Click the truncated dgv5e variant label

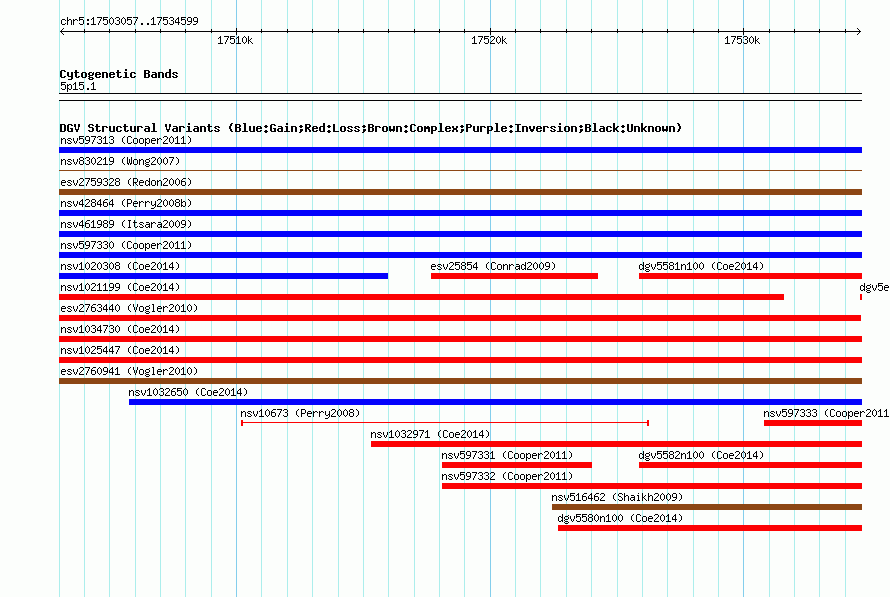pos(874,287)
